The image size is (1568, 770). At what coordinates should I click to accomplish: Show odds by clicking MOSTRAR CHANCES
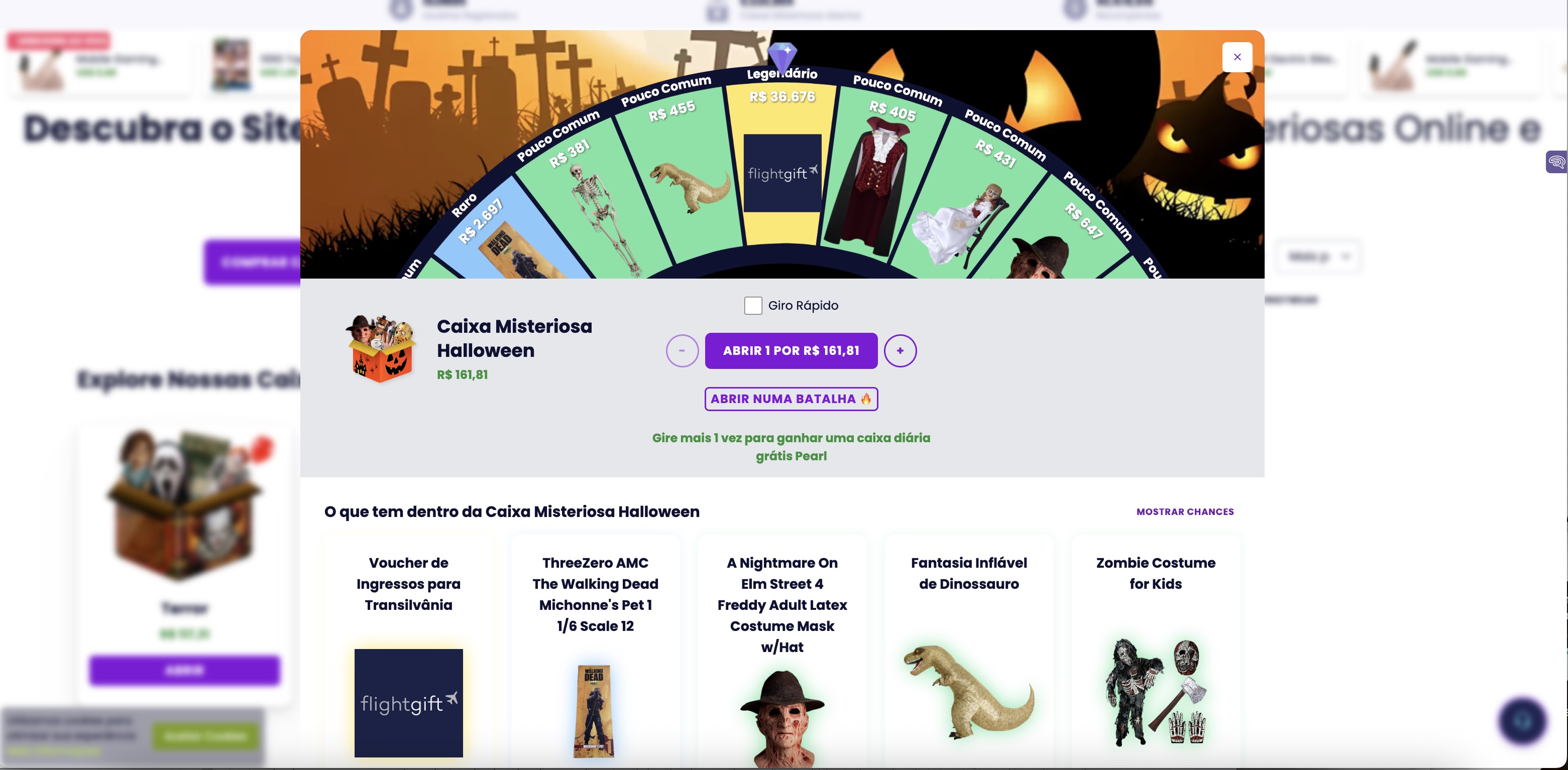1184,511
